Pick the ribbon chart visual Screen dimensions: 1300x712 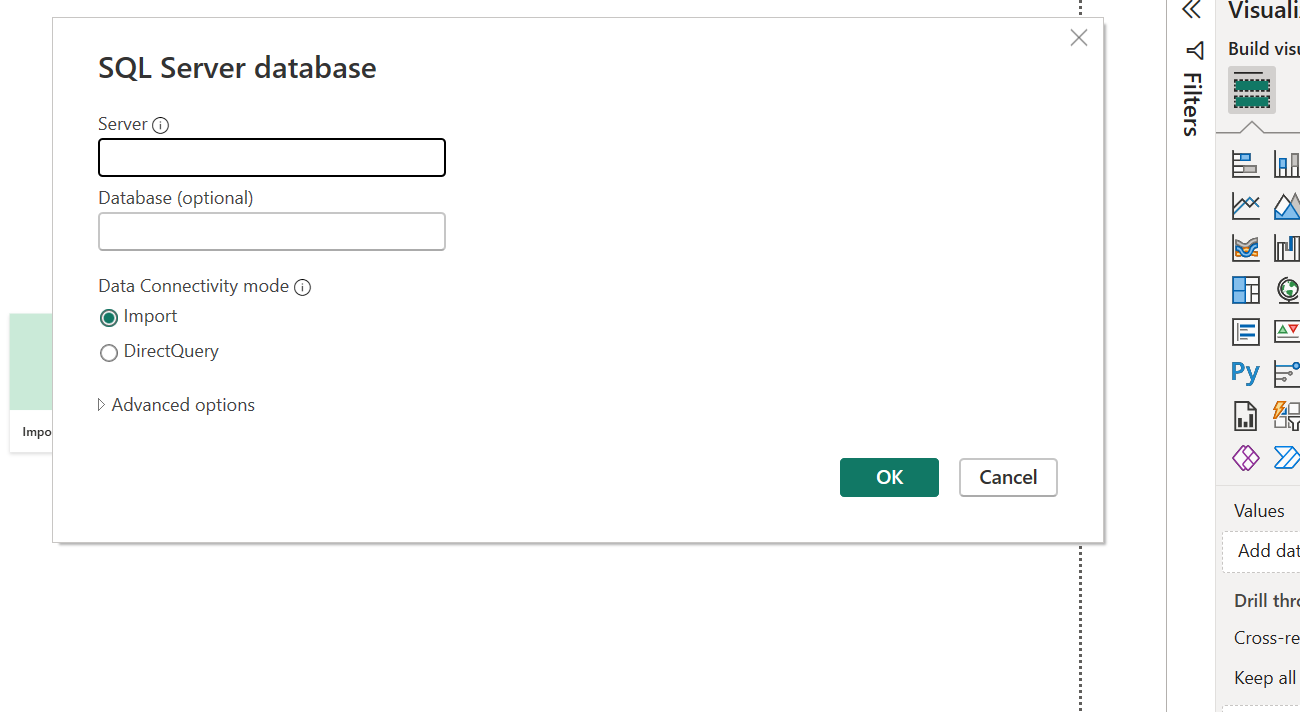[1245, 248]
